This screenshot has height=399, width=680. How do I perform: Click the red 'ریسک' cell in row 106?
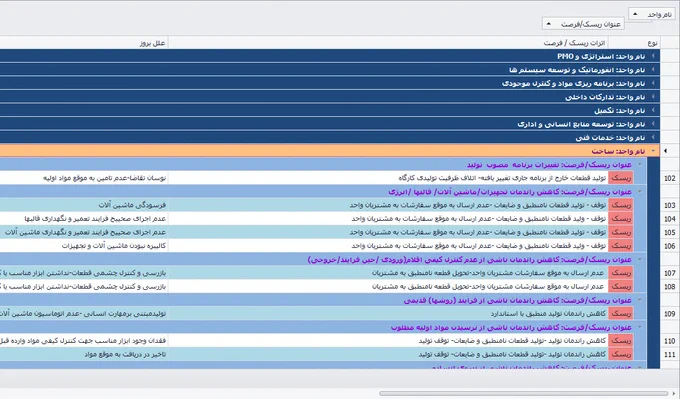pos(621,245)
